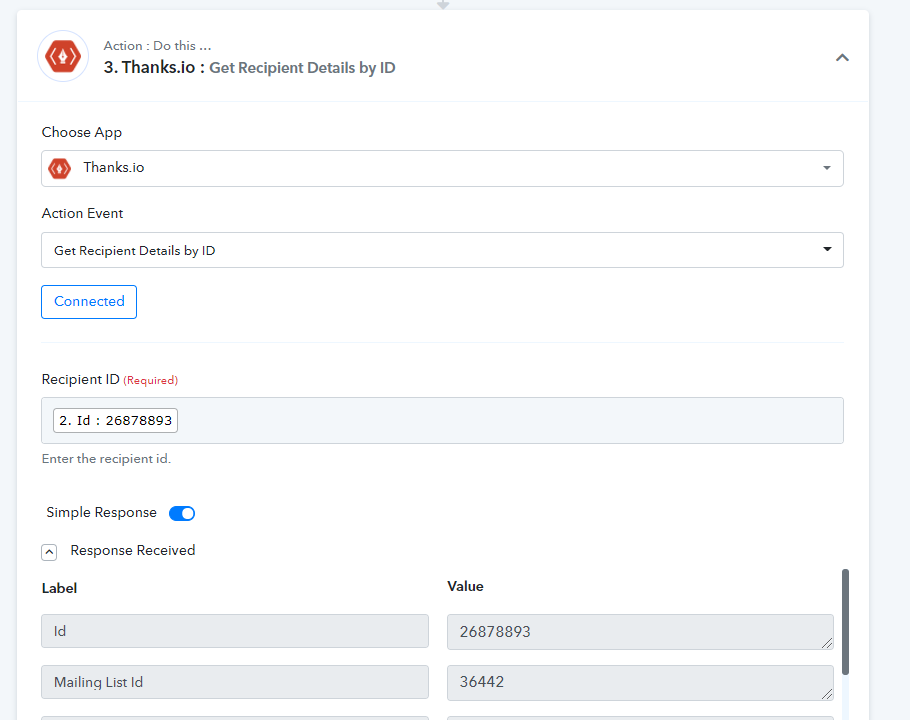Click the Id value box showing 26878893
Image resolution: width=910 pixels, height=720 pixels.
(x=640, y=632)
